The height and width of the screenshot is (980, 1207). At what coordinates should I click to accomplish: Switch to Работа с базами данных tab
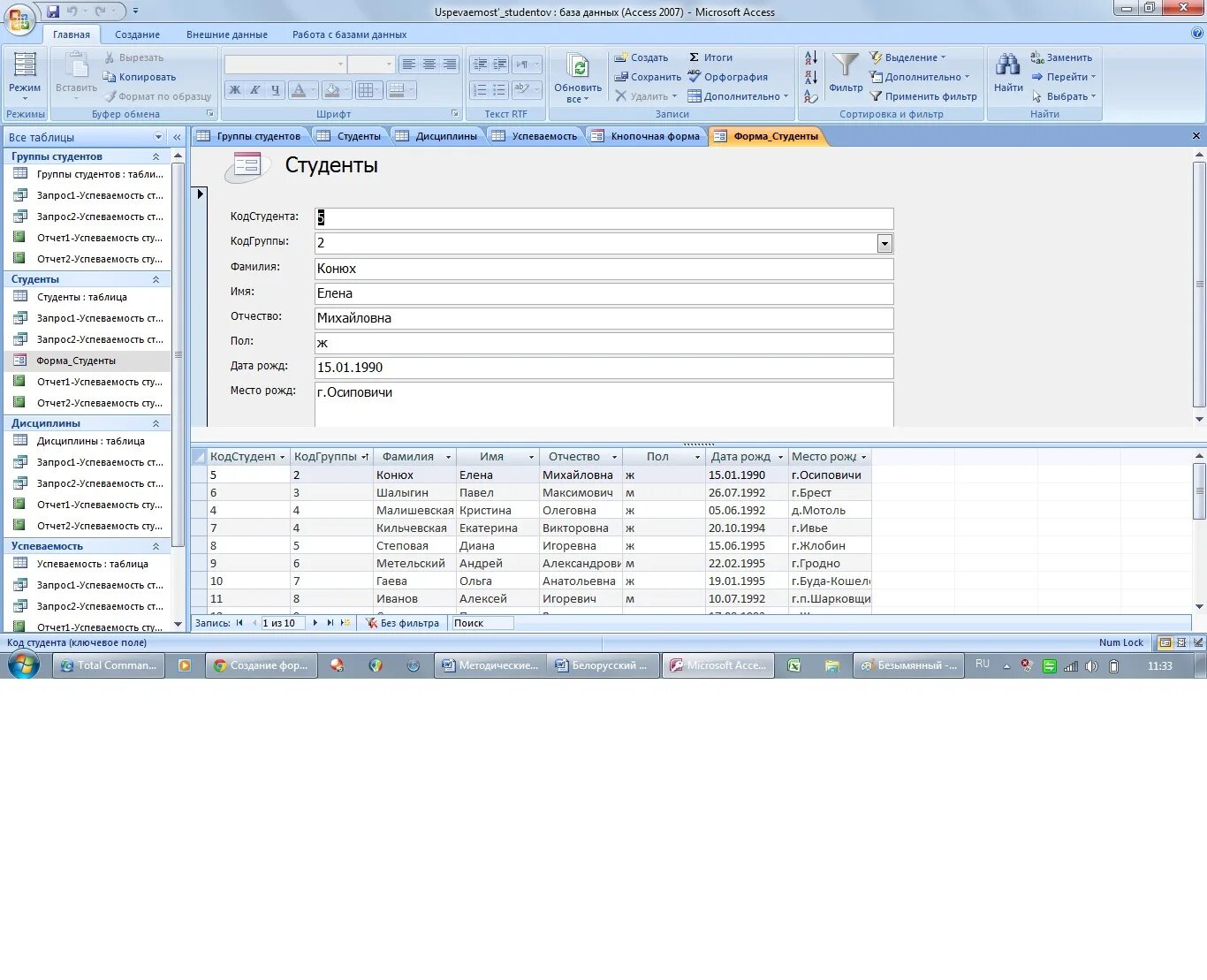350,34
